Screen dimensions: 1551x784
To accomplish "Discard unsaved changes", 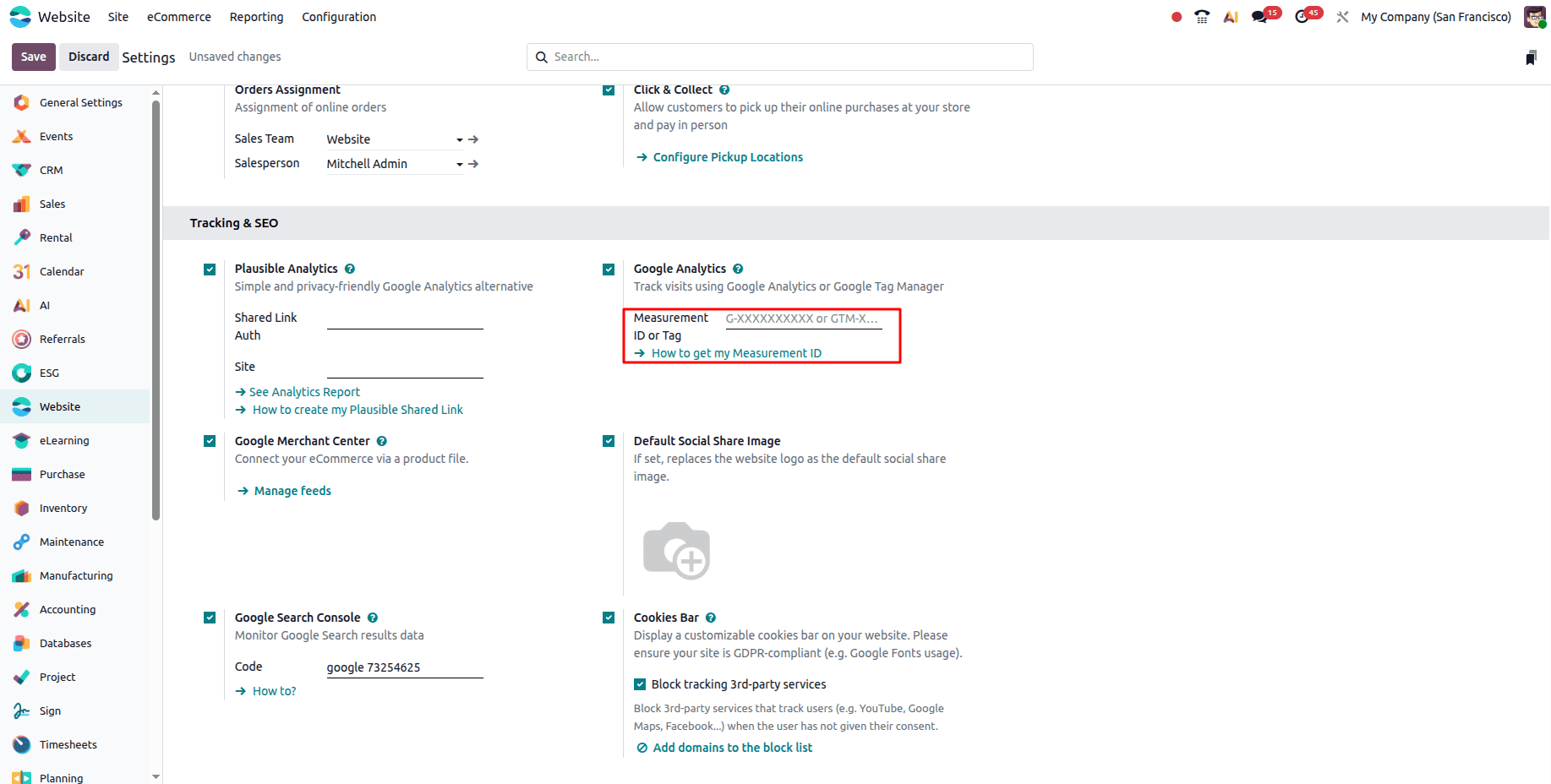I will [89, 57].
